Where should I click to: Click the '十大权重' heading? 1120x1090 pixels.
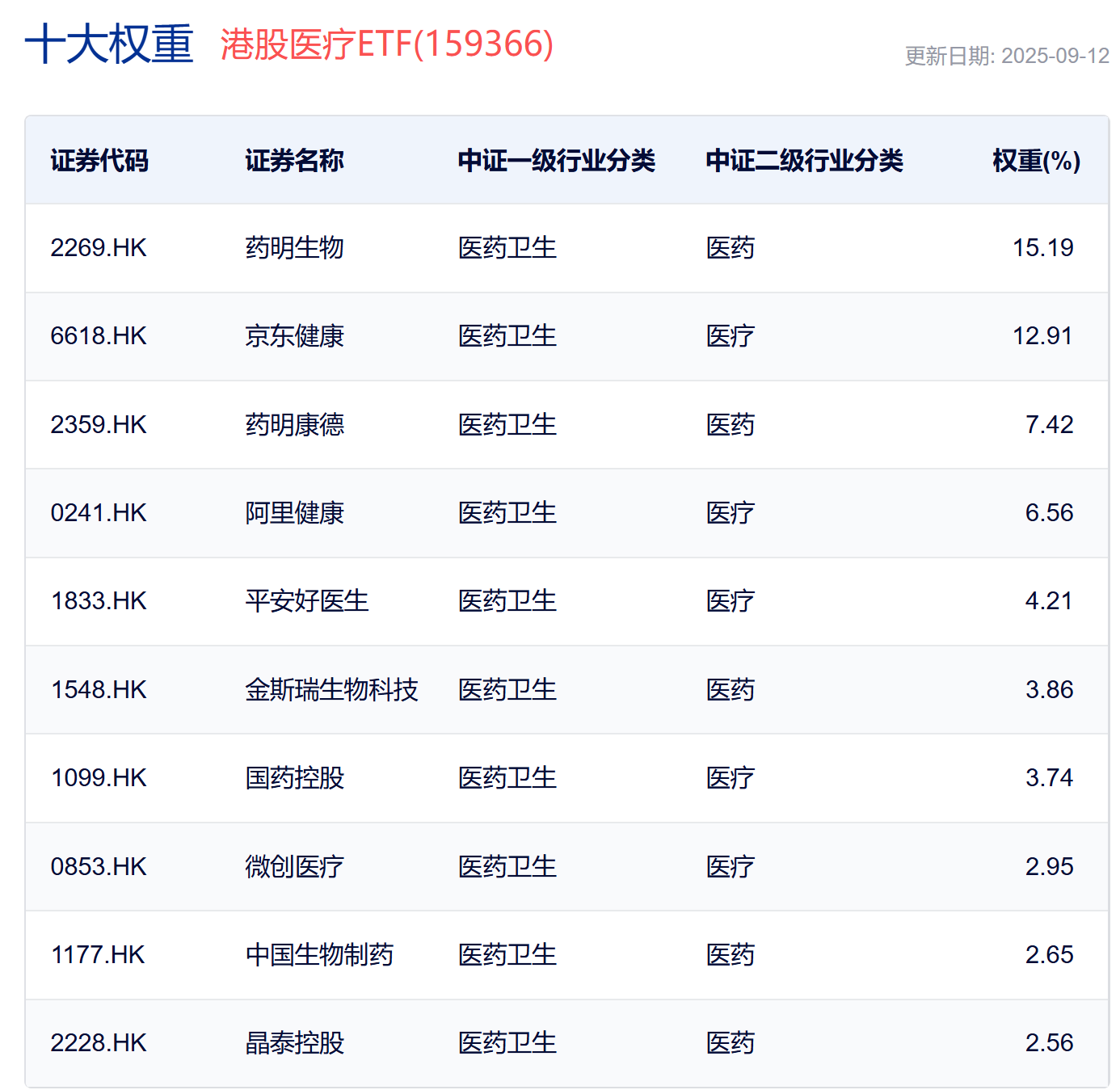pyautogui.click(x=109, y=44)
